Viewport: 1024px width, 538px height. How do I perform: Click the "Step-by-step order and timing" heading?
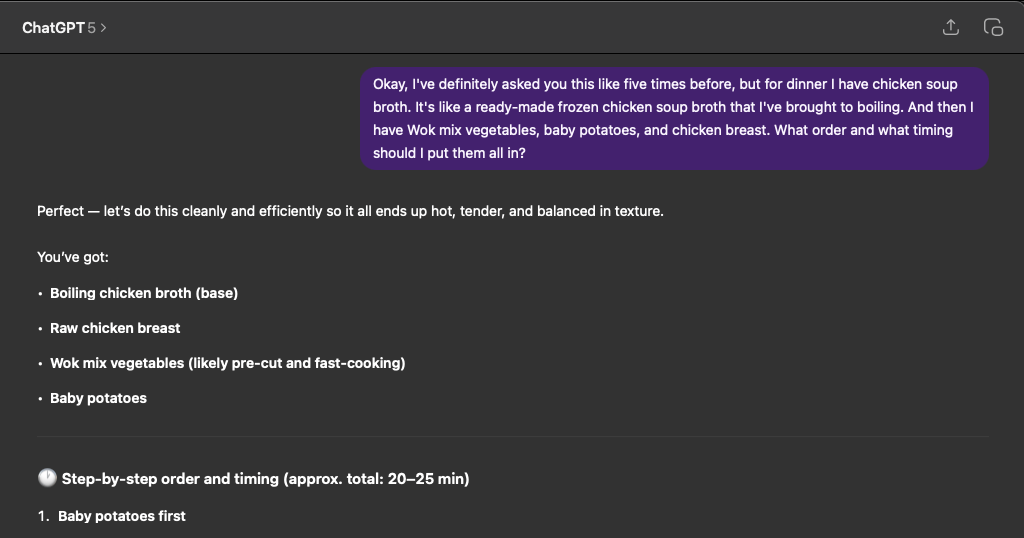(x=265, y=479)
